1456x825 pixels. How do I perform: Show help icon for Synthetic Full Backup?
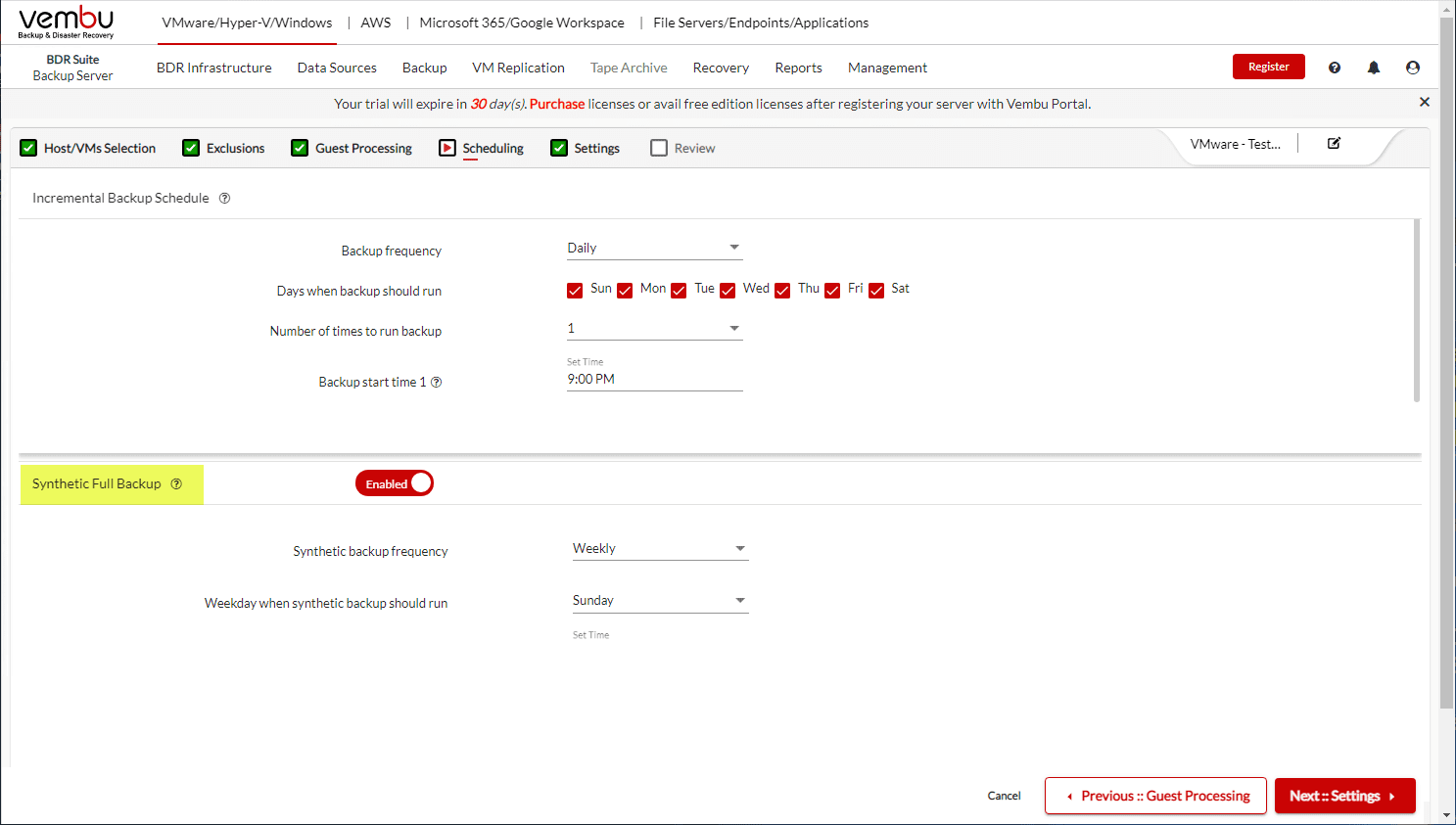click(x=176, y=484)
